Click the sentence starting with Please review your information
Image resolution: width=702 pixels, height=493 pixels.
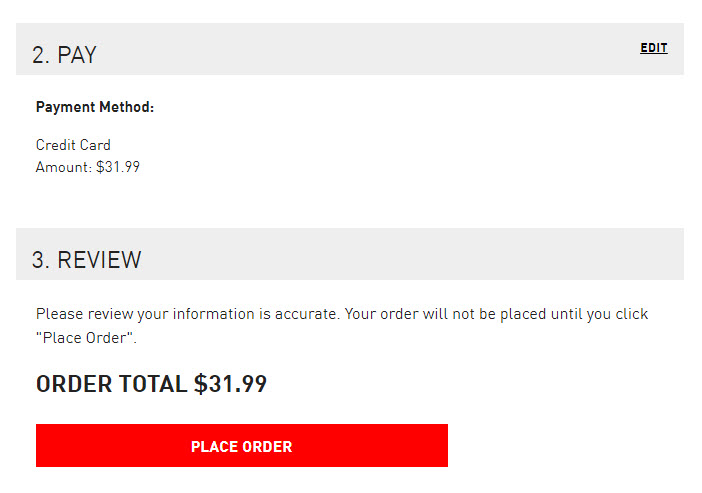pos(188,314)
